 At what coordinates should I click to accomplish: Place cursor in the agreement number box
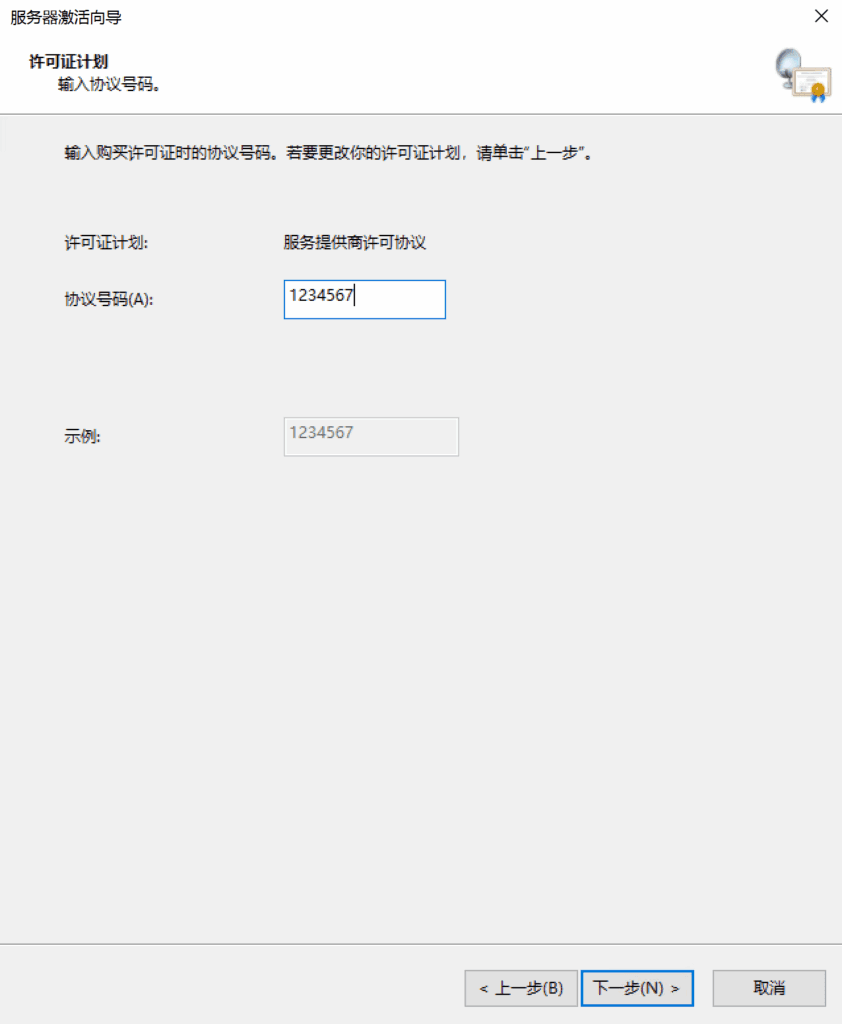coord(363,299)
